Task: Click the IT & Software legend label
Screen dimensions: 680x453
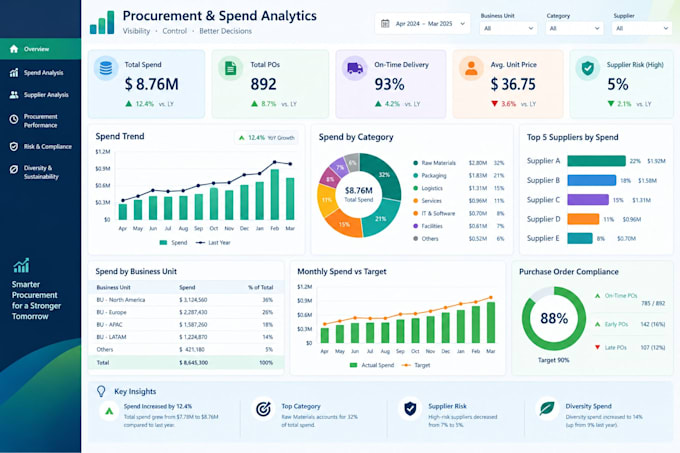Action: pos(438,213)
